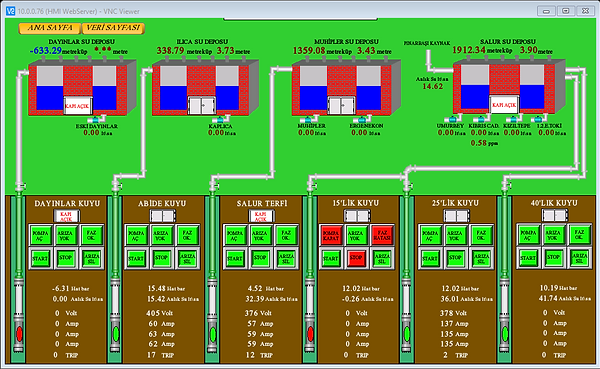The image size is (600, 369).
Task: Click the 12.E.TOKİ outlet valve icon
Action: click(538, 119)
